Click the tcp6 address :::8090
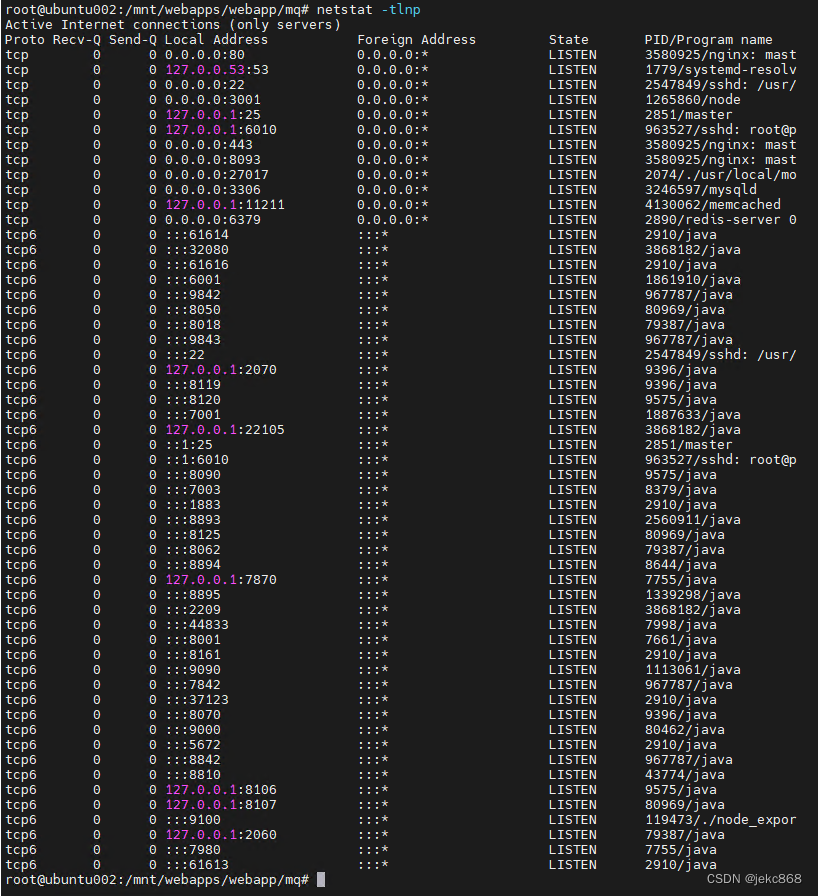Viewport: 818px width, 896px height. pos(193,475)
